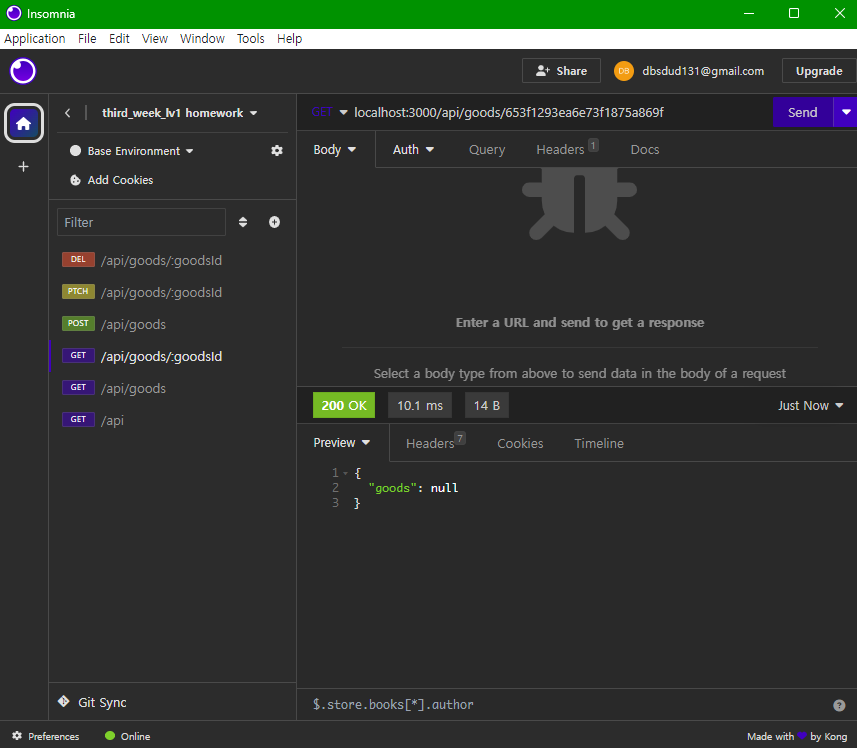Click the 200 OK status badge

(x=344, y=405)
